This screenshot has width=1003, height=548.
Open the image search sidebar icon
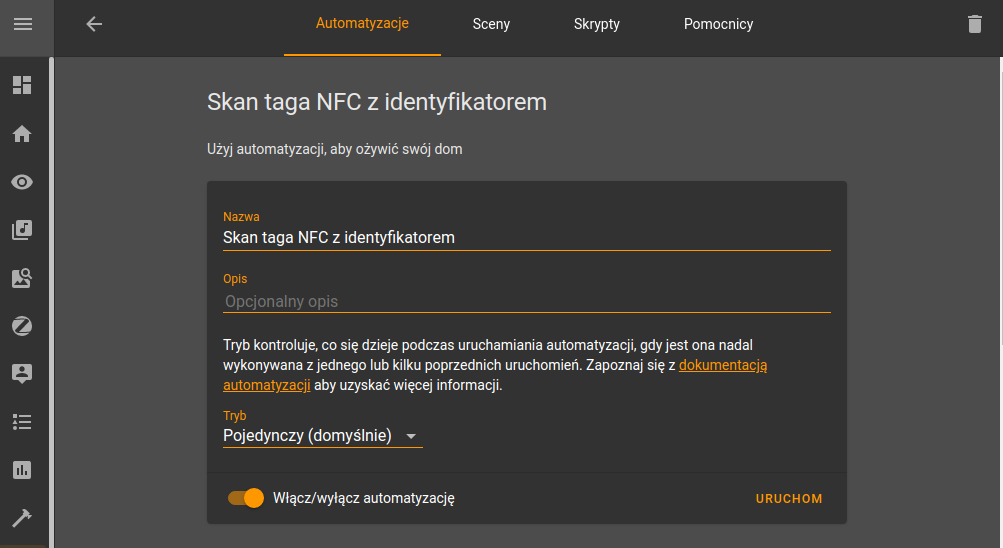22,278
